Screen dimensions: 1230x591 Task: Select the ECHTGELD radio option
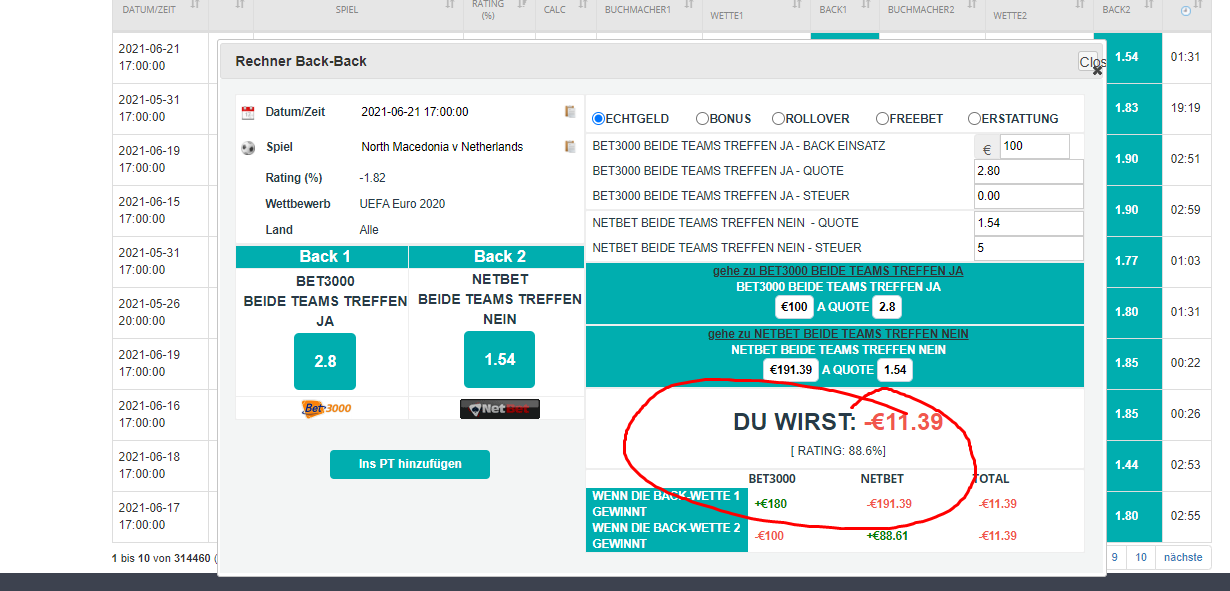[x=599, y=118]
